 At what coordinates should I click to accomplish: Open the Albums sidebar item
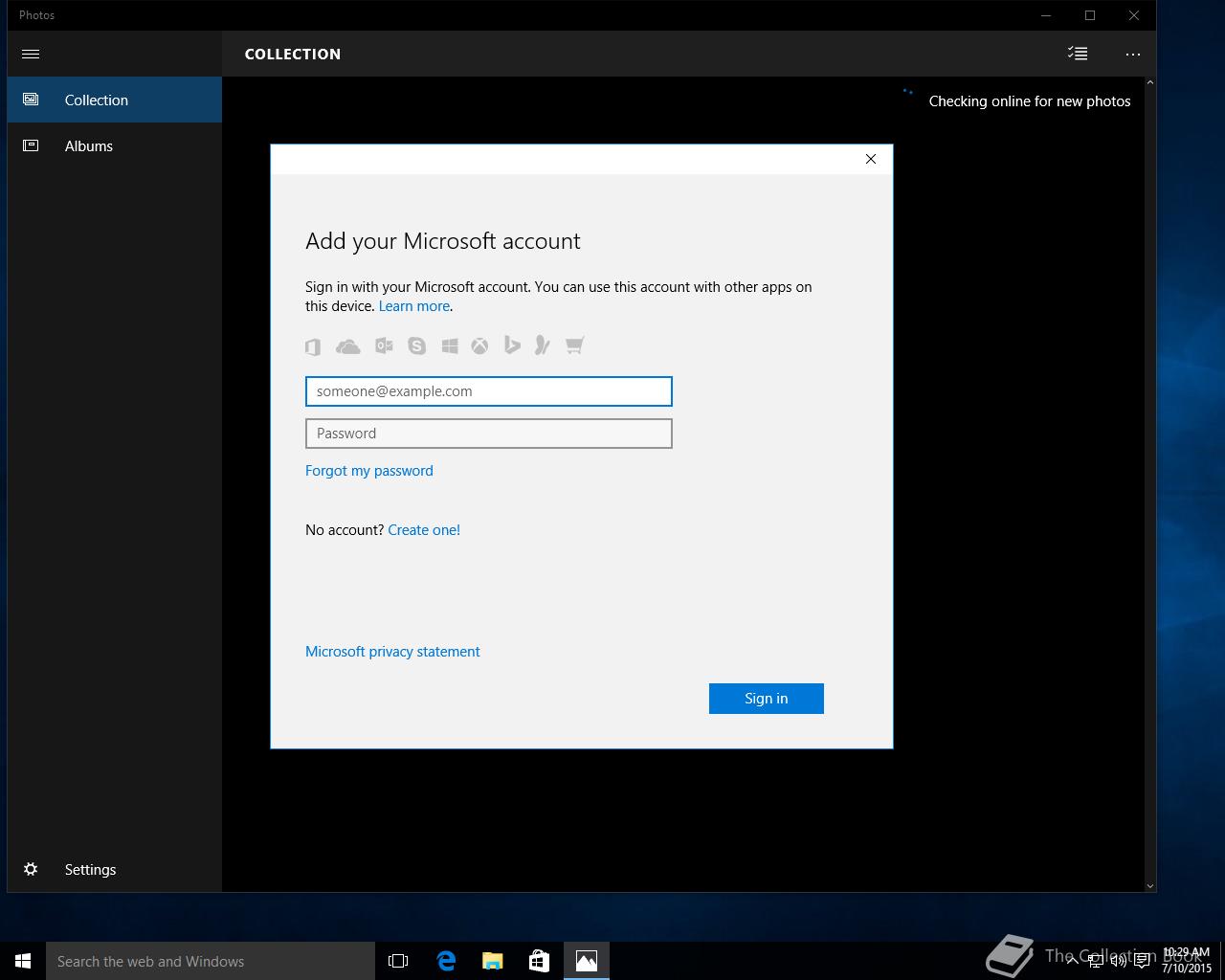(115, 145)
